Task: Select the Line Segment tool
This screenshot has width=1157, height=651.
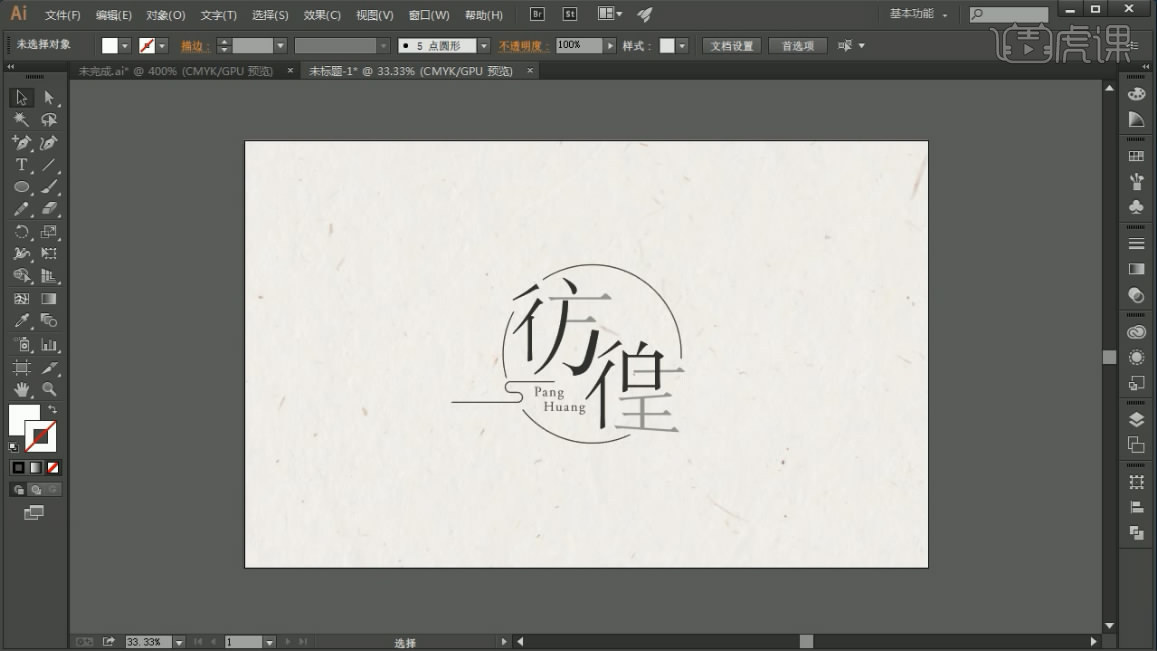Action: [49, 165]
